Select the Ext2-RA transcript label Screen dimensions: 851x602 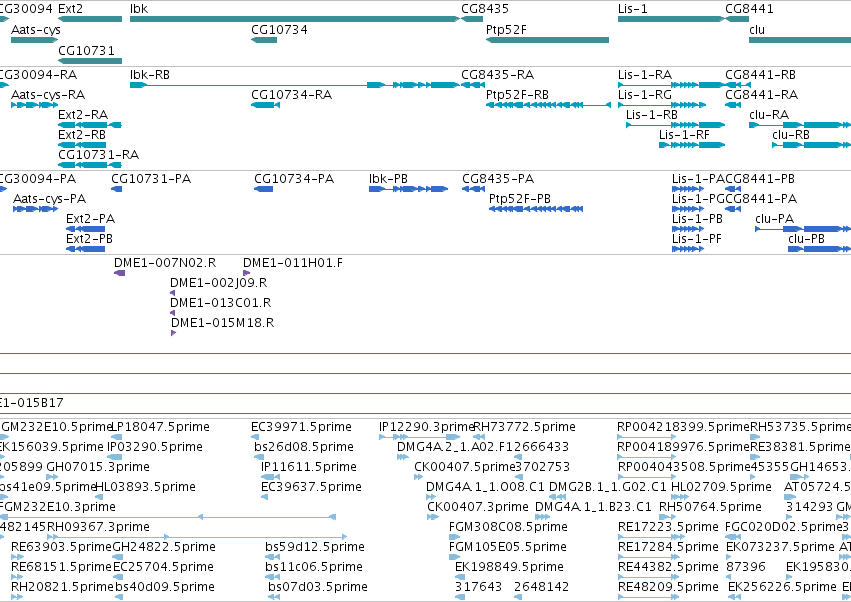[83, 115]
